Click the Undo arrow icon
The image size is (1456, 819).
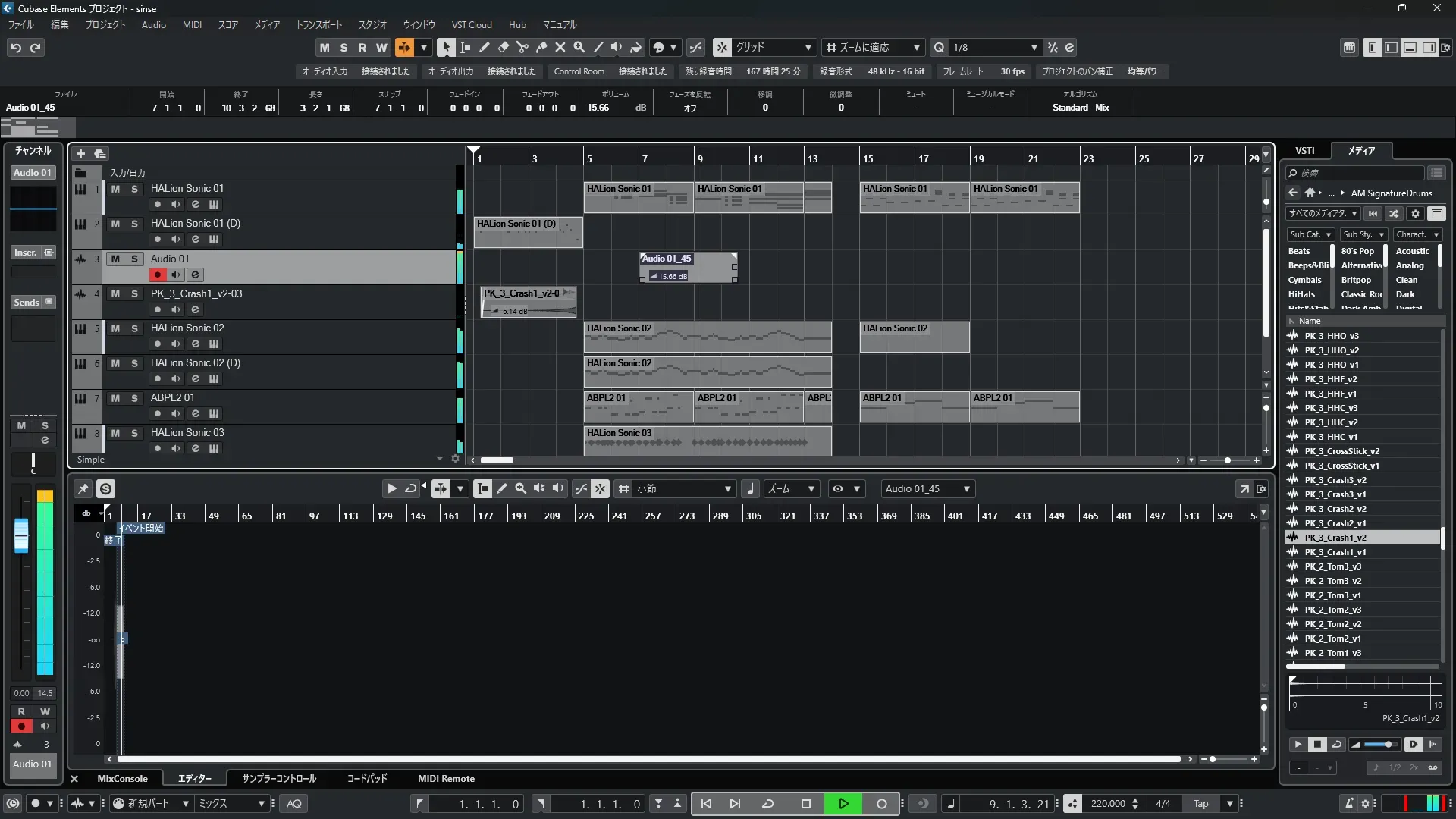coord(16,48)
